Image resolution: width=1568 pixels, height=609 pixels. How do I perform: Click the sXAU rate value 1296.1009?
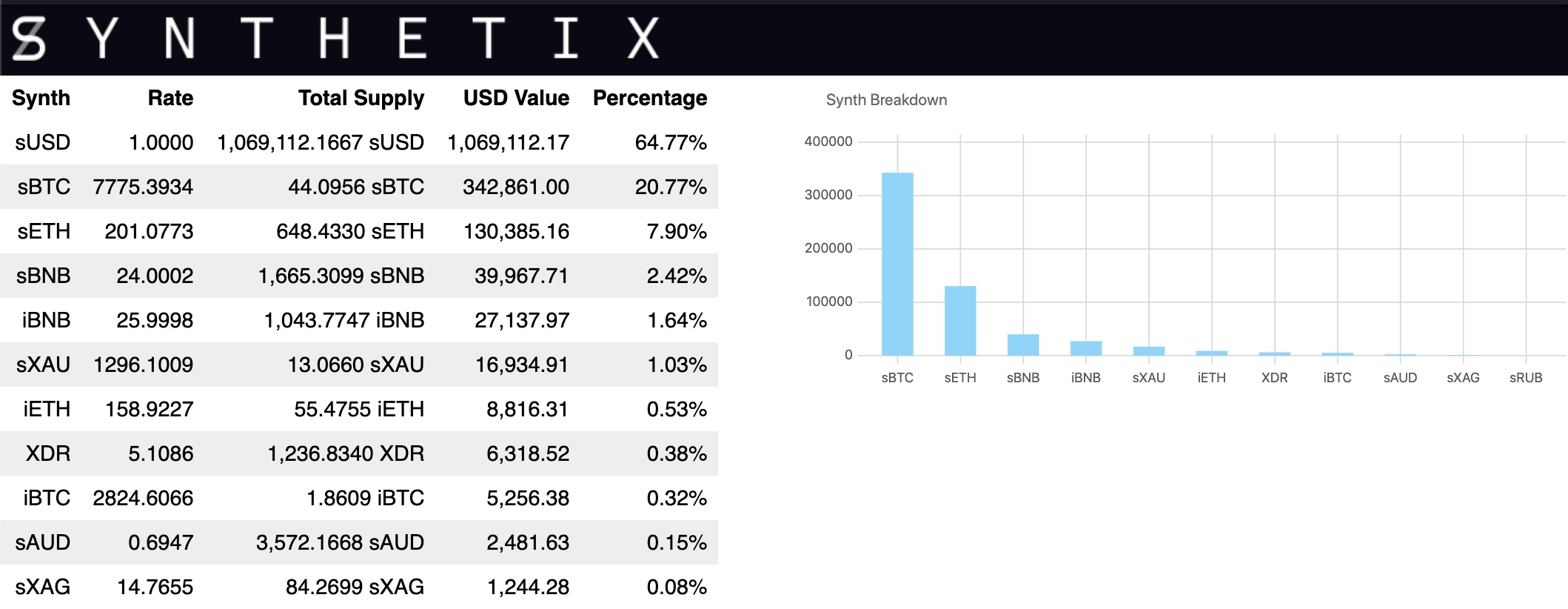(x=143, y=365)
